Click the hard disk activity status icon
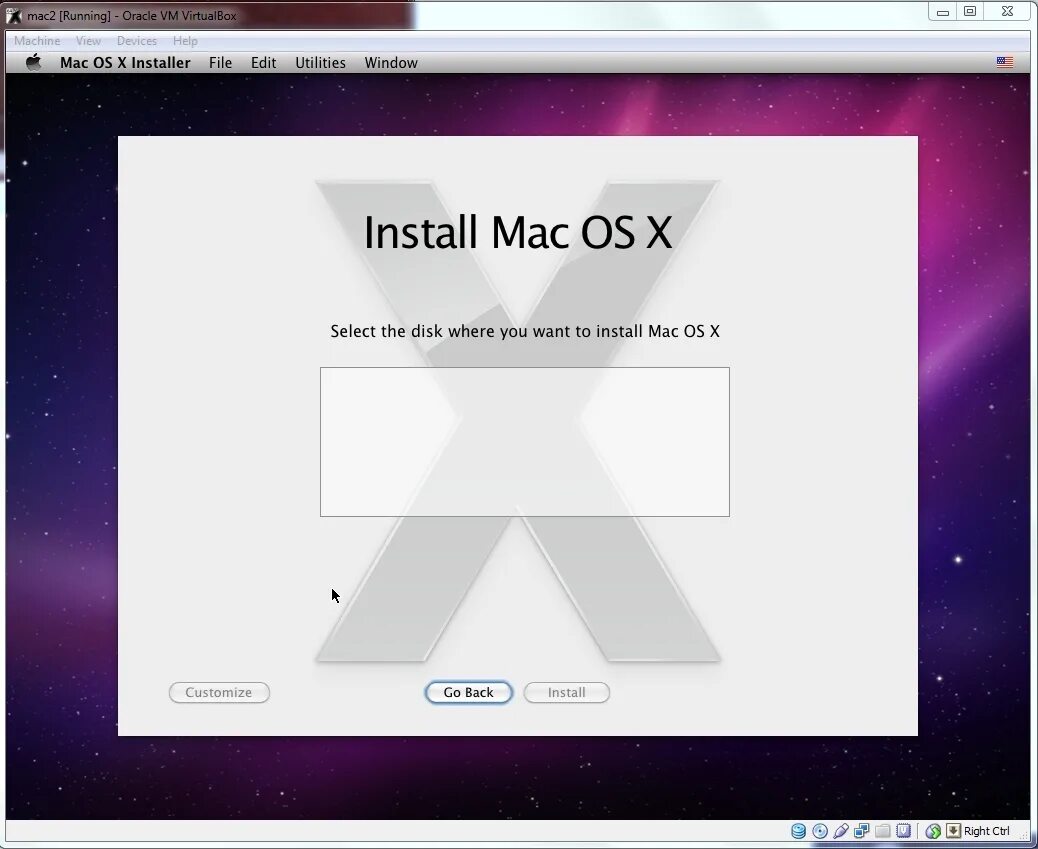The image size is (1038, 849). 798,831
